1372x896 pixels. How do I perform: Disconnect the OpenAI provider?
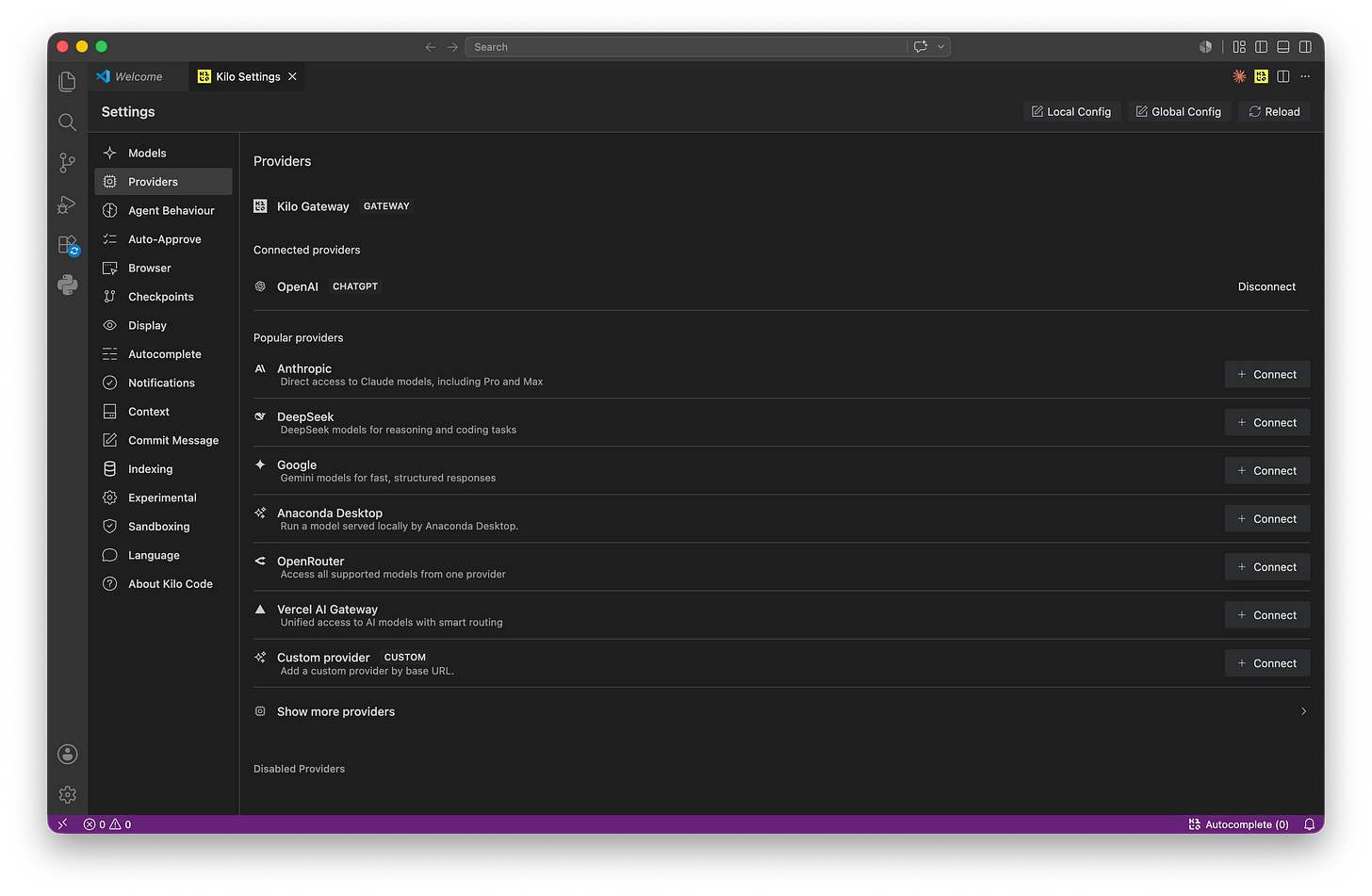pyautogui.click(x=1266, y=286)
